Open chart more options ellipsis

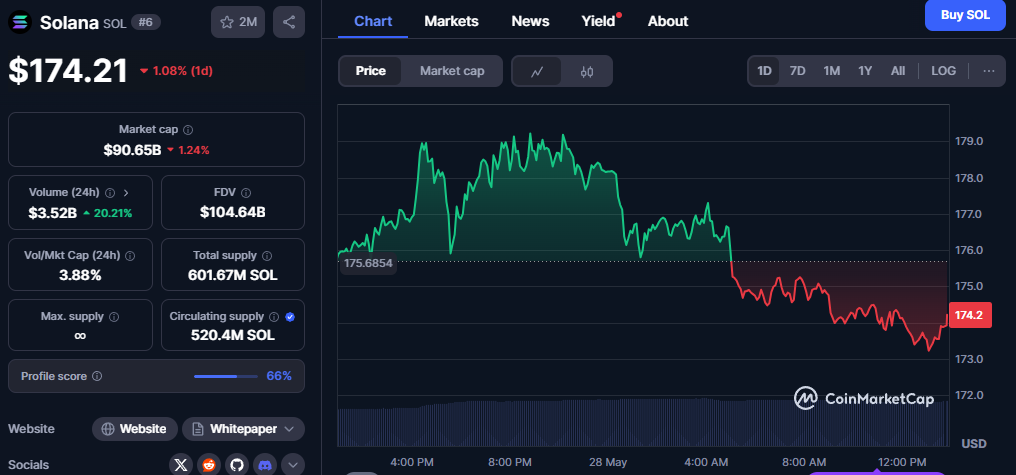[x=989, y=71]
